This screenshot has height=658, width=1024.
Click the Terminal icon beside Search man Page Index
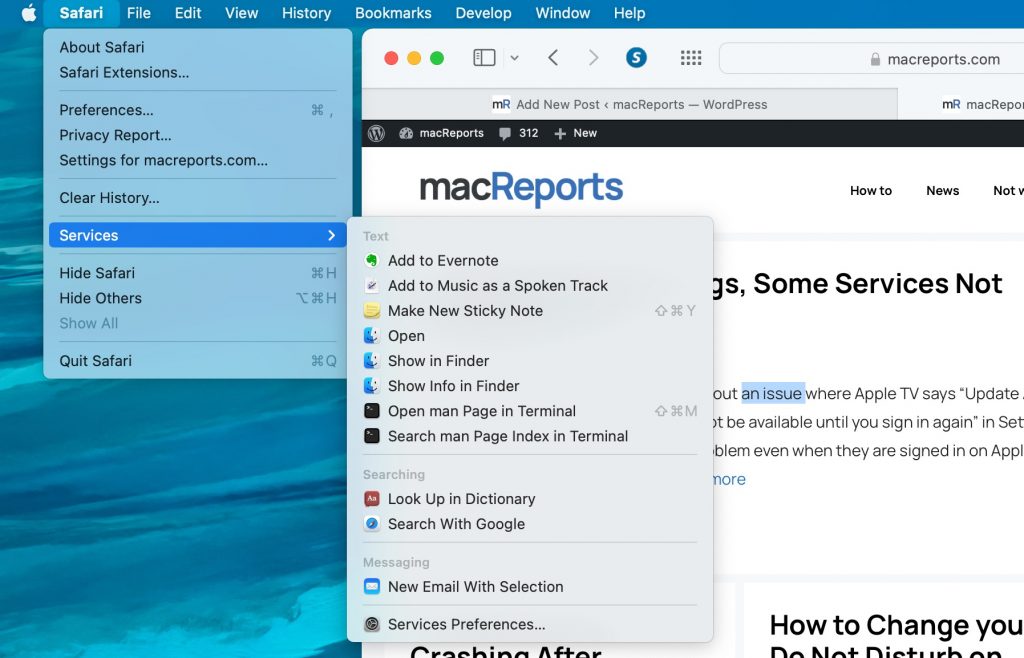(372, 436)
